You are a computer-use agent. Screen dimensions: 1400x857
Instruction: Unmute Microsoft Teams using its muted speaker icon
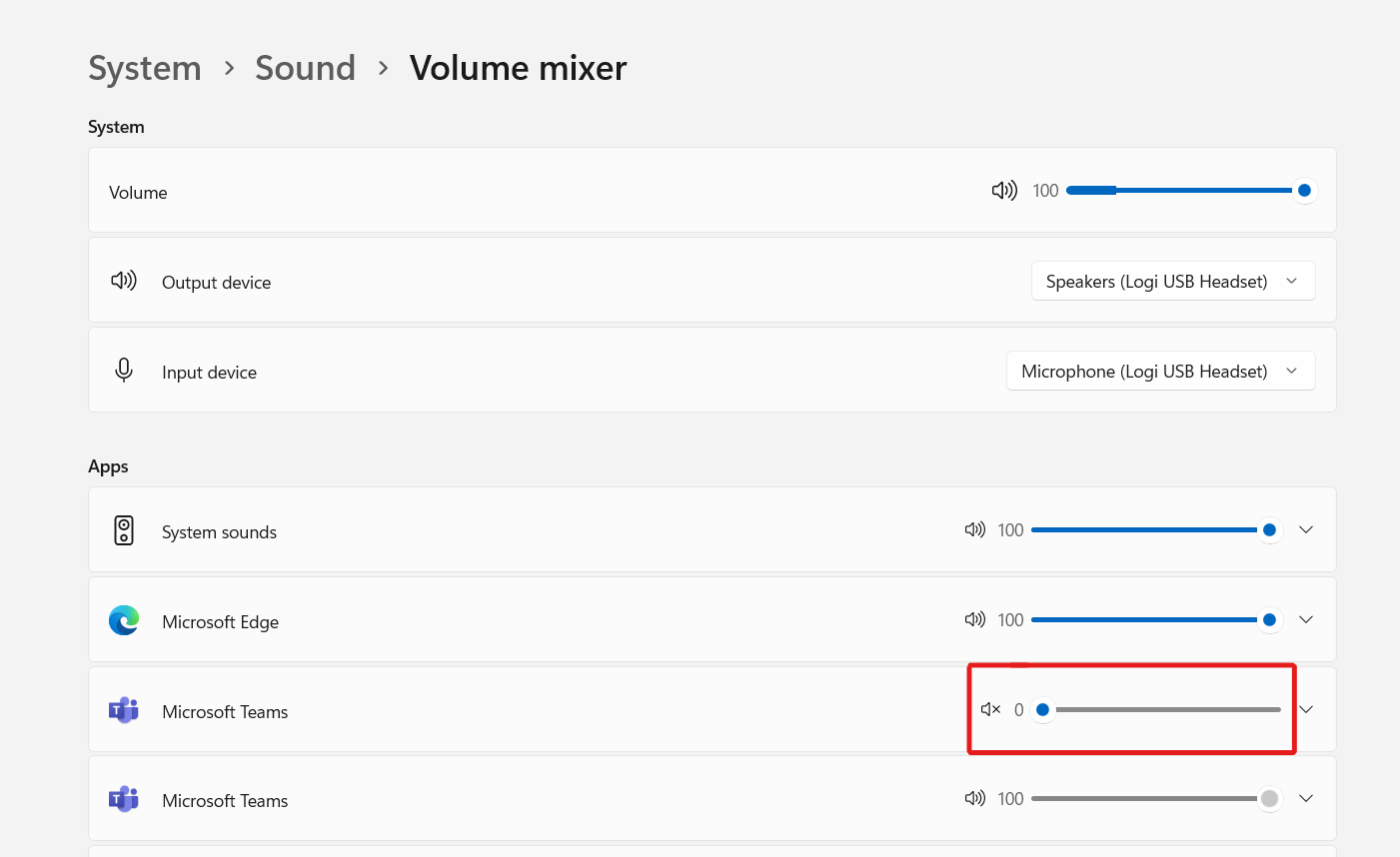coord(989,709)
